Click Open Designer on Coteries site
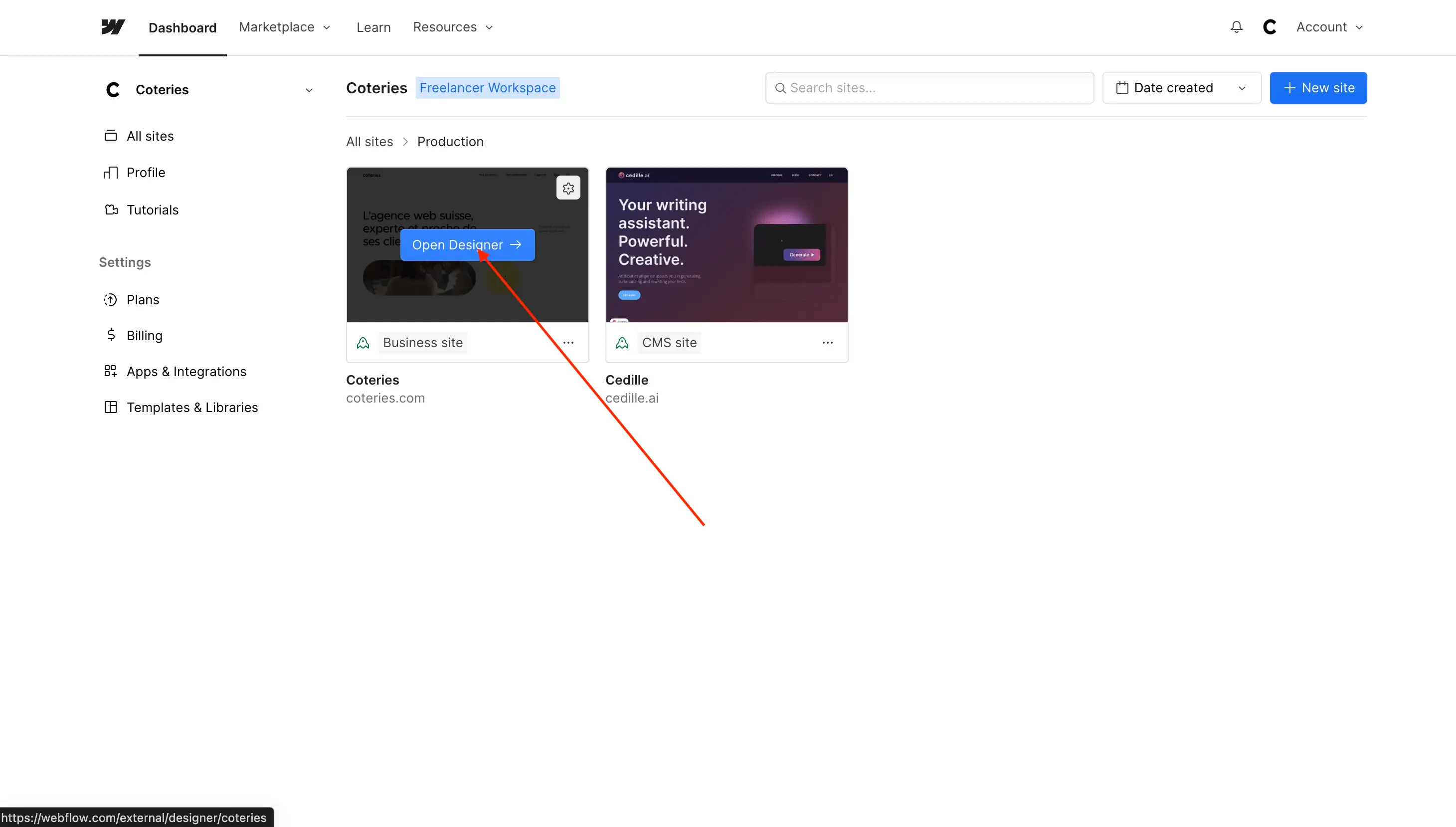 tap(467, 245)
